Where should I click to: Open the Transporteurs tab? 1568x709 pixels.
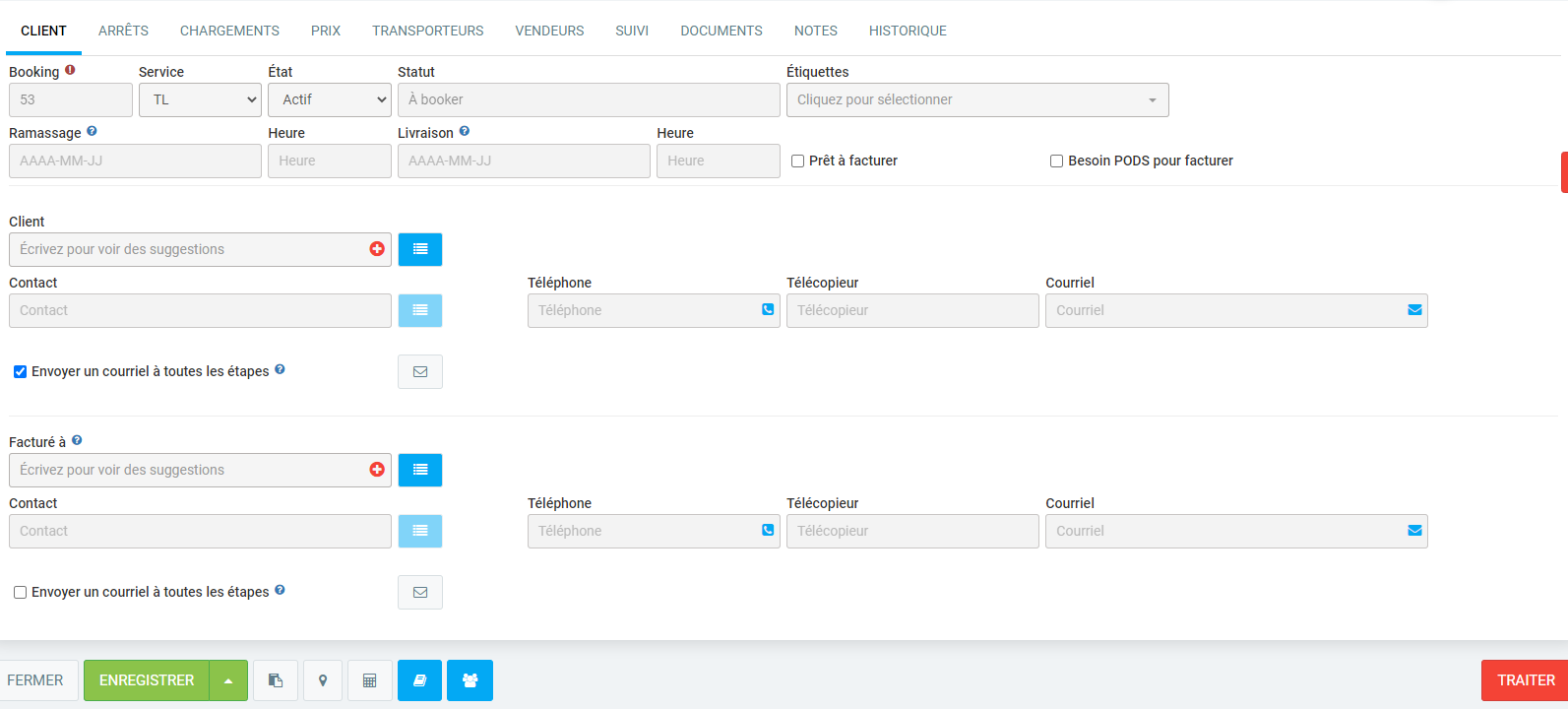click(427, 31)
